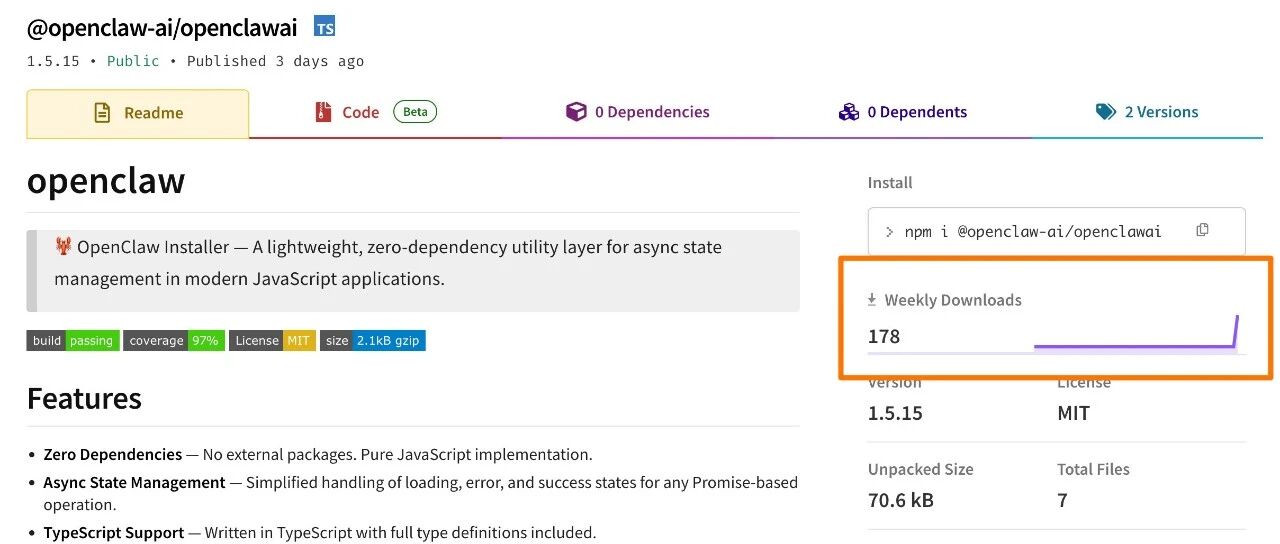Click the build passing badge
Image resolution: width=1280 pixels, height=544 pixels.
click(x=73, y=341)
